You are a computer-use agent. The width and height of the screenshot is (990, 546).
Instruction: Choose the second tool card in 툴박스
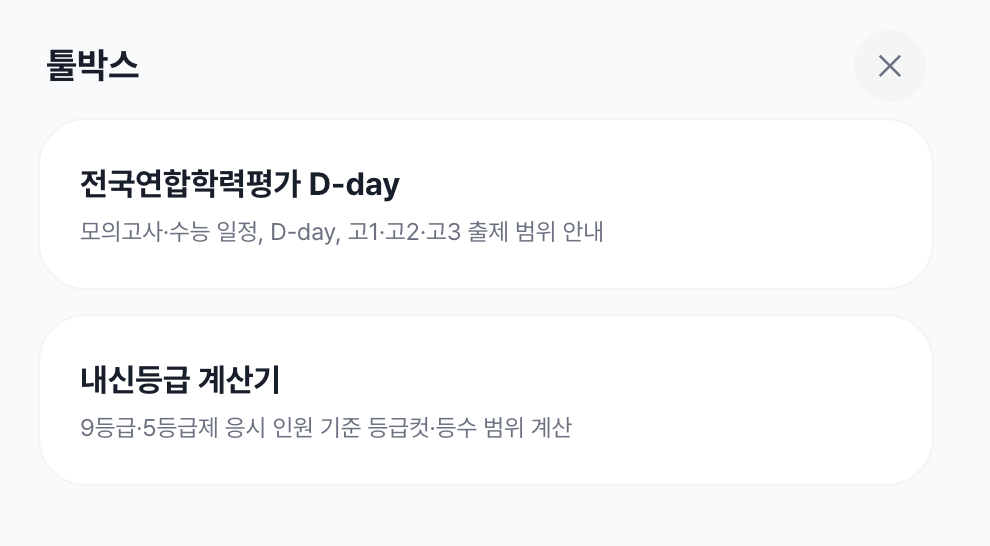click(486, 400)
